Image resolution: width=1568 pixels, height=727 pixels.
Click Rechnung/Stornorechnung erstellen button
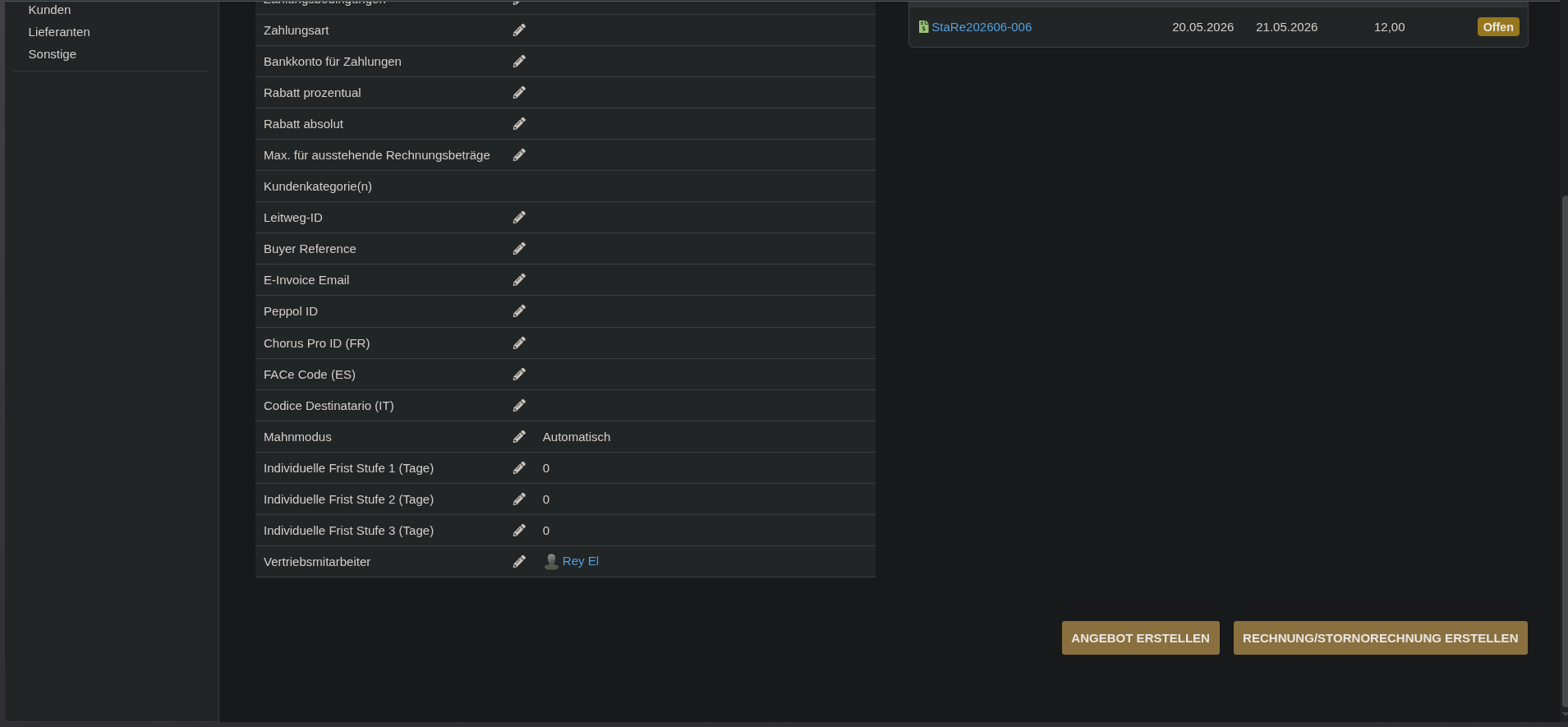1380,638
